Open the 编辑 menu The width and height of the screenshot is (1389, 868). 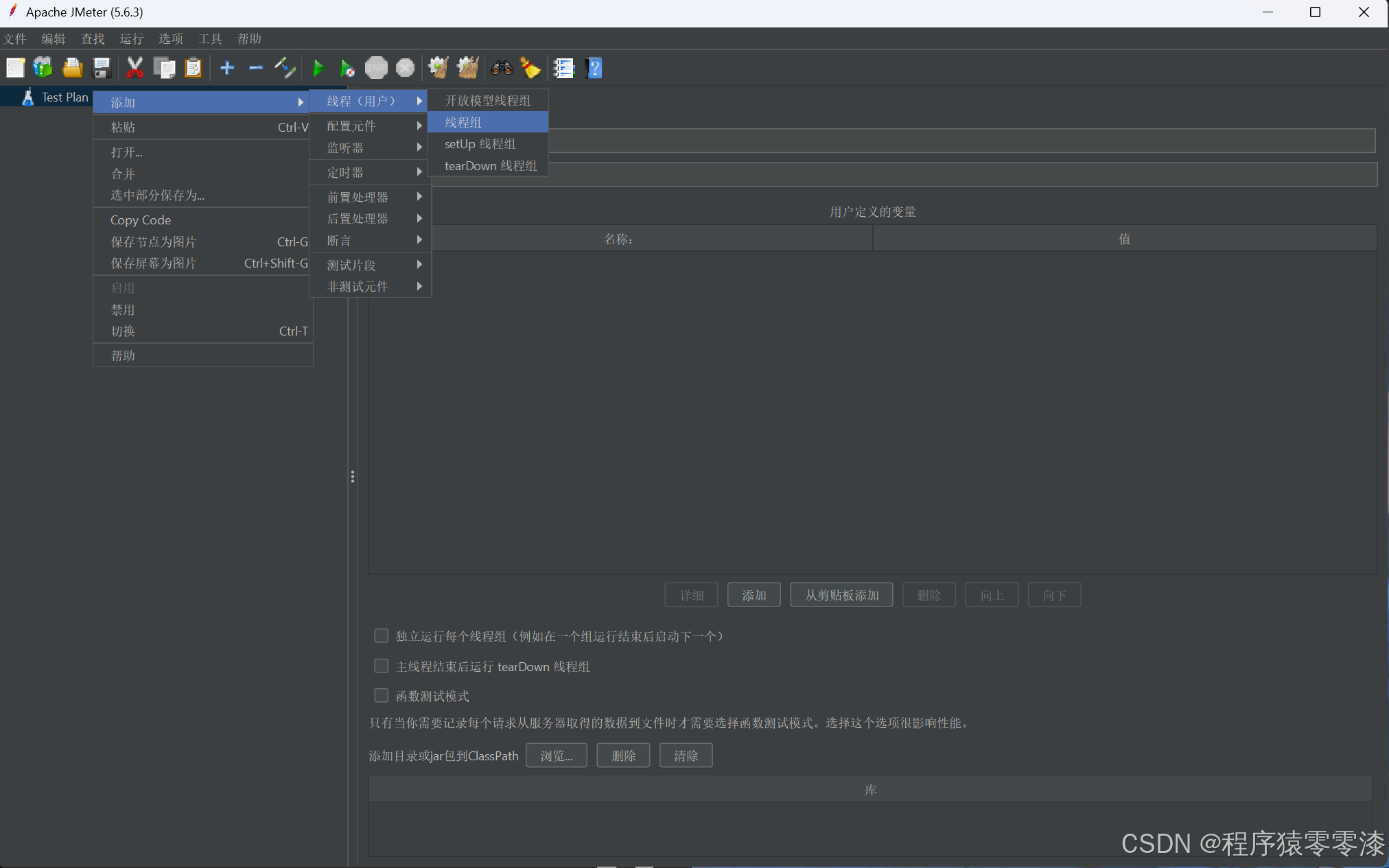click(x=53, y=38)
